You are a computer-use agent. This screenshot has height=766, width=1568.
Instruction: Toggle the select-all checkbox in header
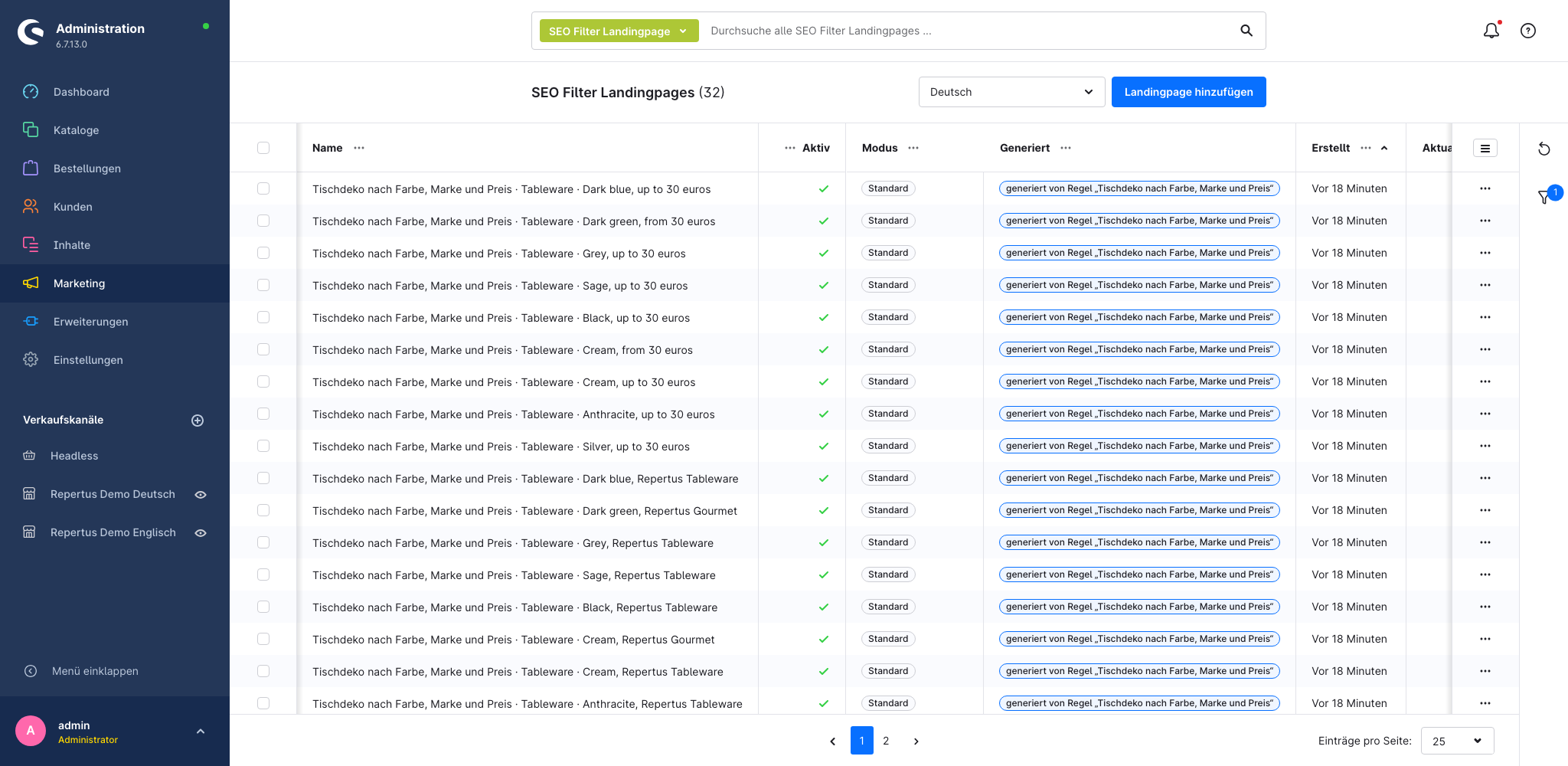[x=263, y=148]
